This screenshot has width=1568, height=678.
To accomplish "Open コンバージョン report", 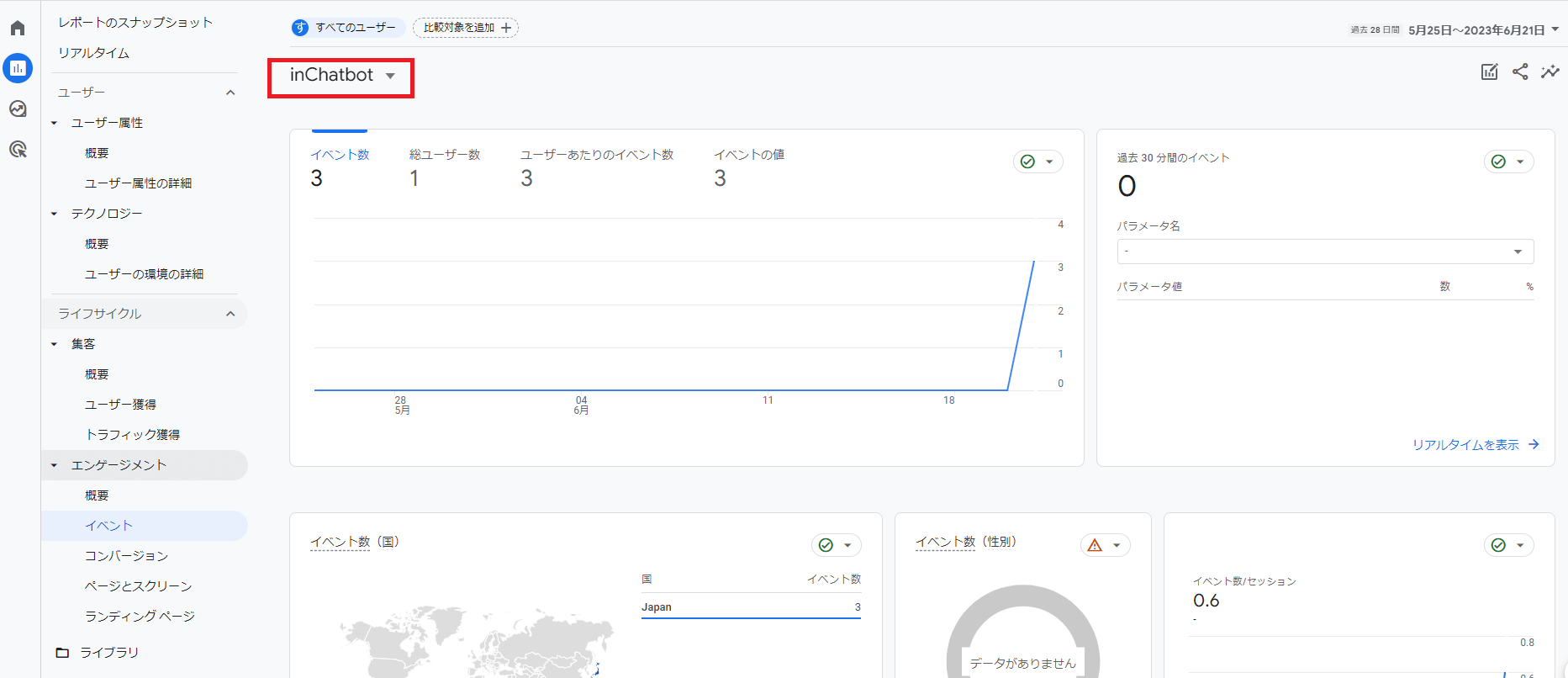I will pos(126,556).
